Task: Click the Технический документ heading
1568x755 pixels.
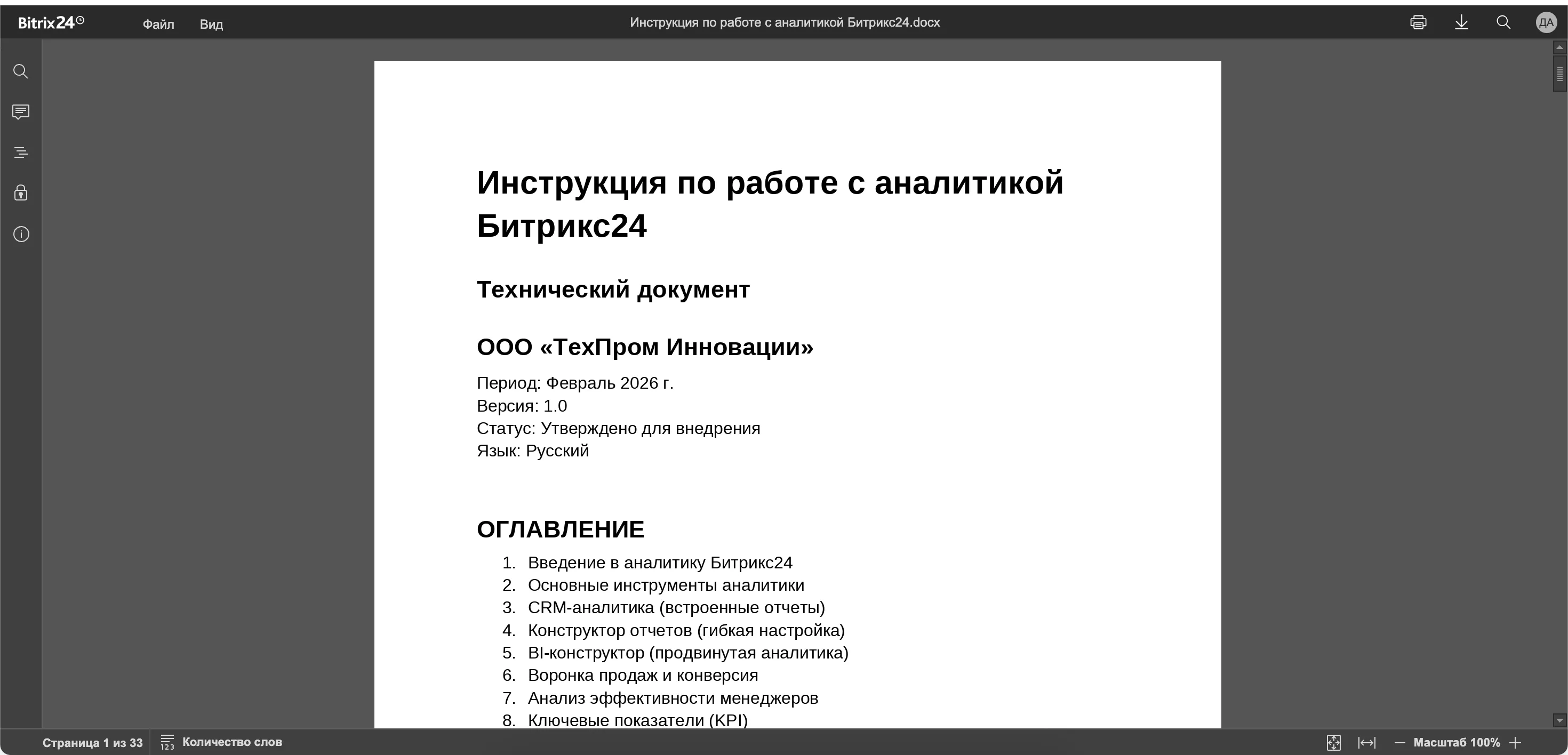Action: pyautogui.click(x=613, y=290)
